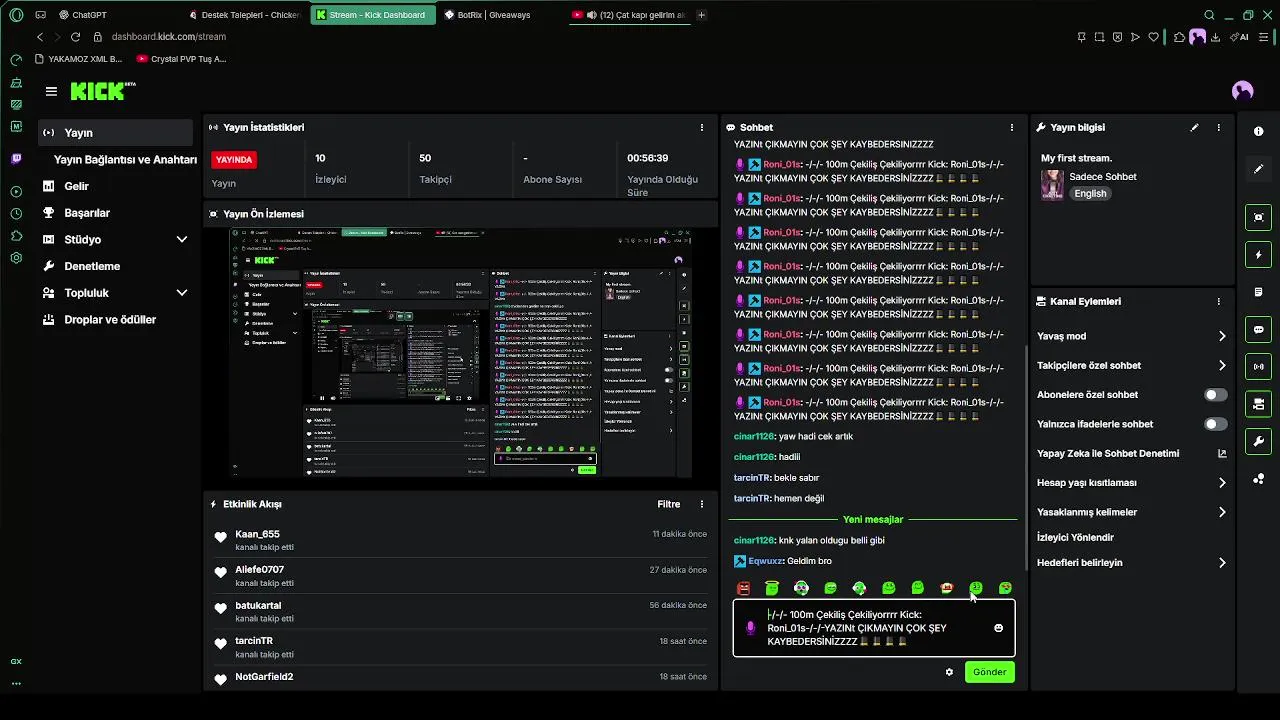Image resolution: width=1280 pixels, height=720 pixels.
Task: Open the Sohbet panel three-dot menu
Action: point(1012,128)
